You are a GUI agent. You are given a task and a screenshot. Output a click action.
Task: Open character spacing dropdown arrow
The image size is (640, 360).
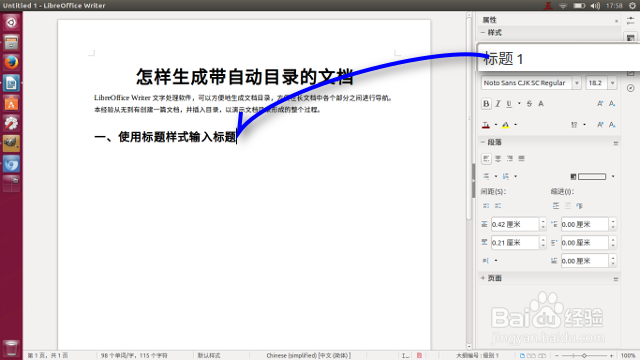584,125
